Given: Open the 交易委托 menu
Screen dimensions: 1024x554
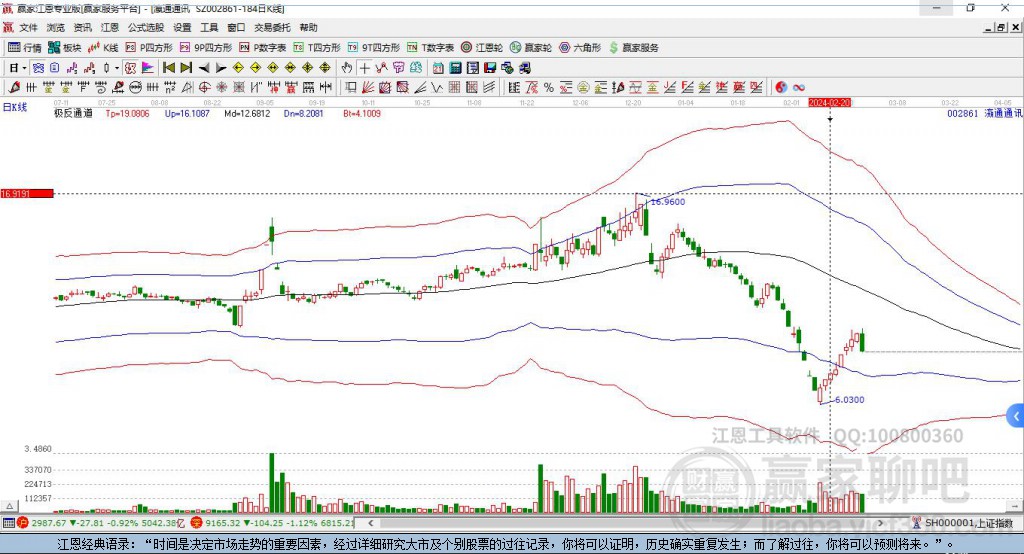Looking at the screenshot, I should 272,27.
